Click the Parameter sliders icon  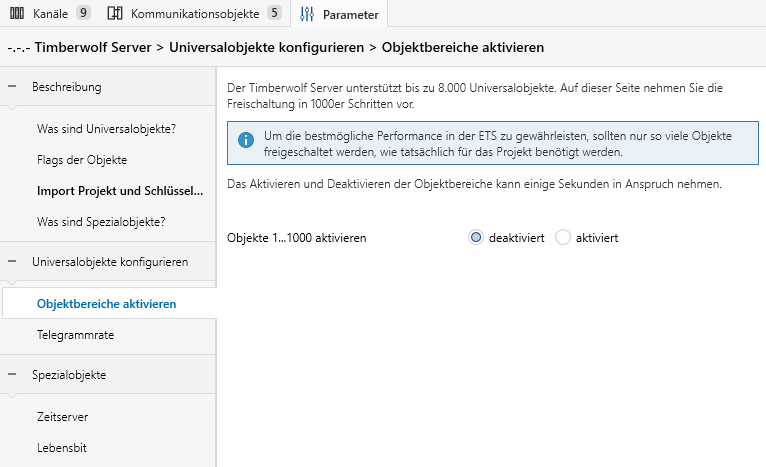(307, 14)
